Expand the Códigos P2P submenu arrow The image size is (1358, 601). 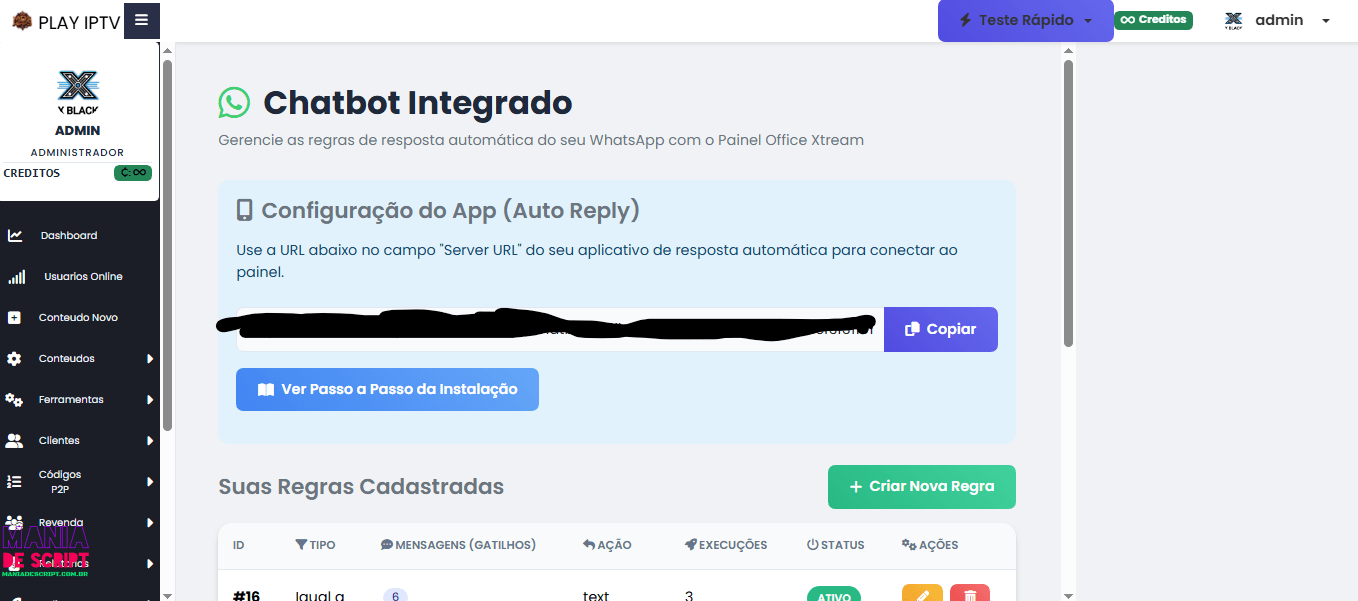(150, 482)
